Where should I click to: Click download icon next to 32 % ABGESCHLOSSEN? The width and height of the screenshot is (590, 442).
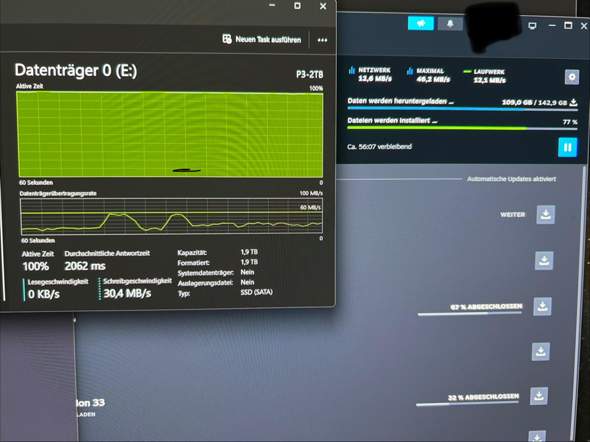539,396
